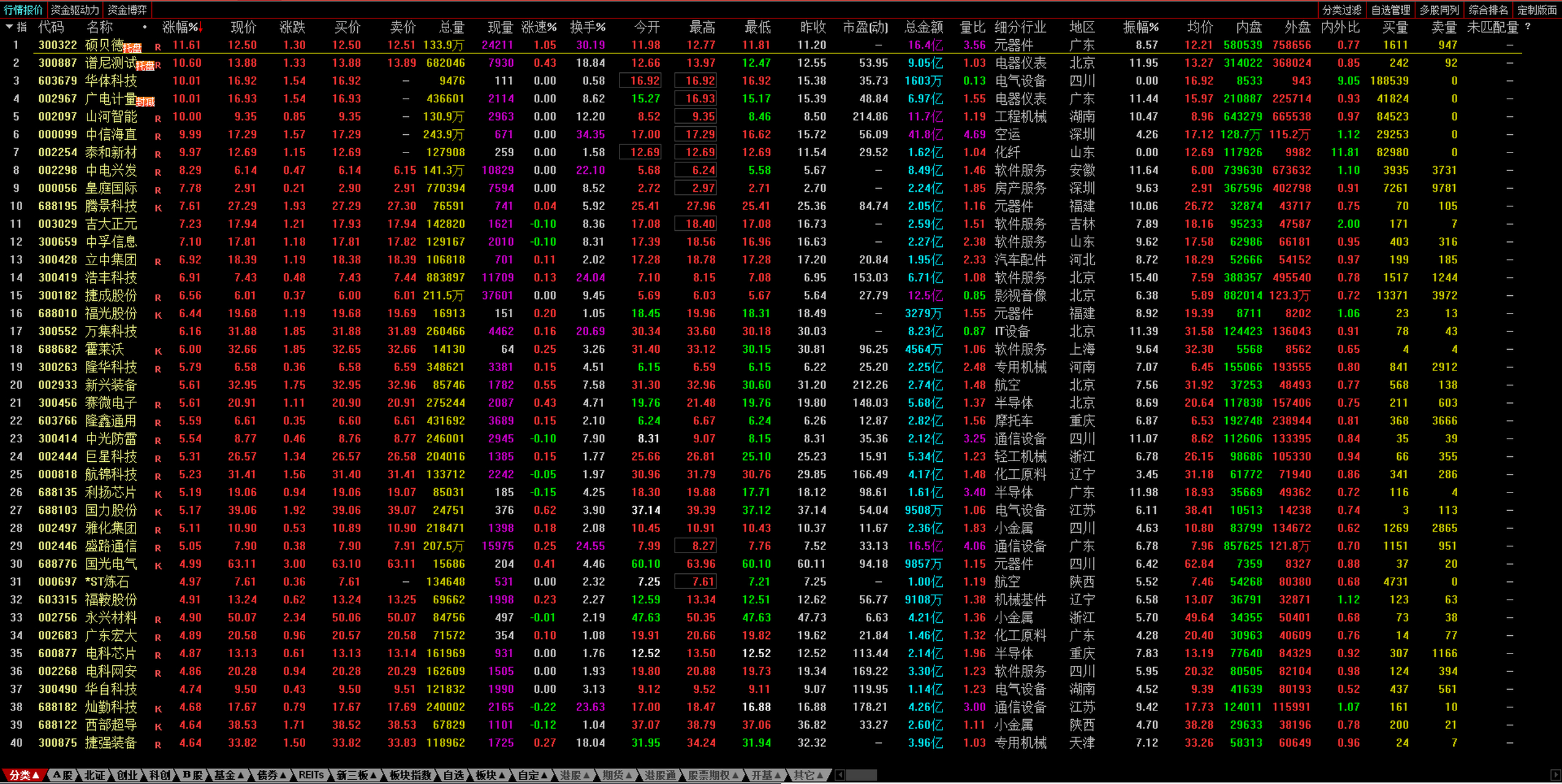Sort by the 振幅% column header

1140,27
